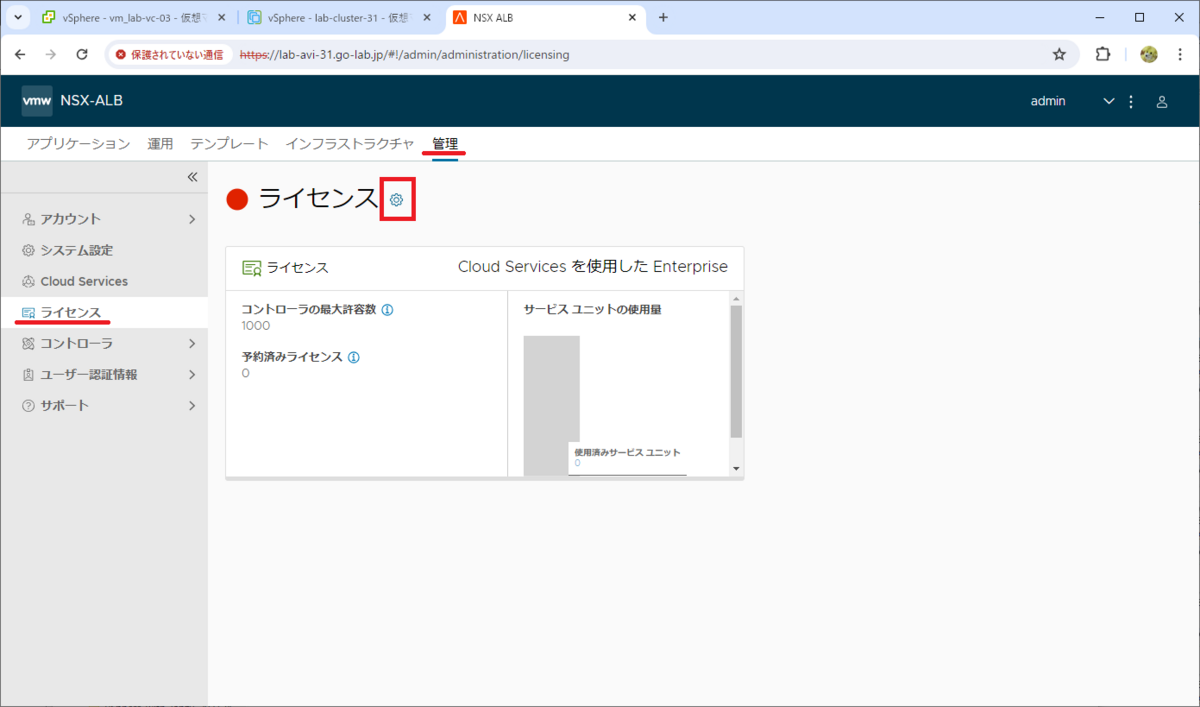This screenshot has width=1200, height=707.
Task: Reload the browser page
Action: coord(82,54)
